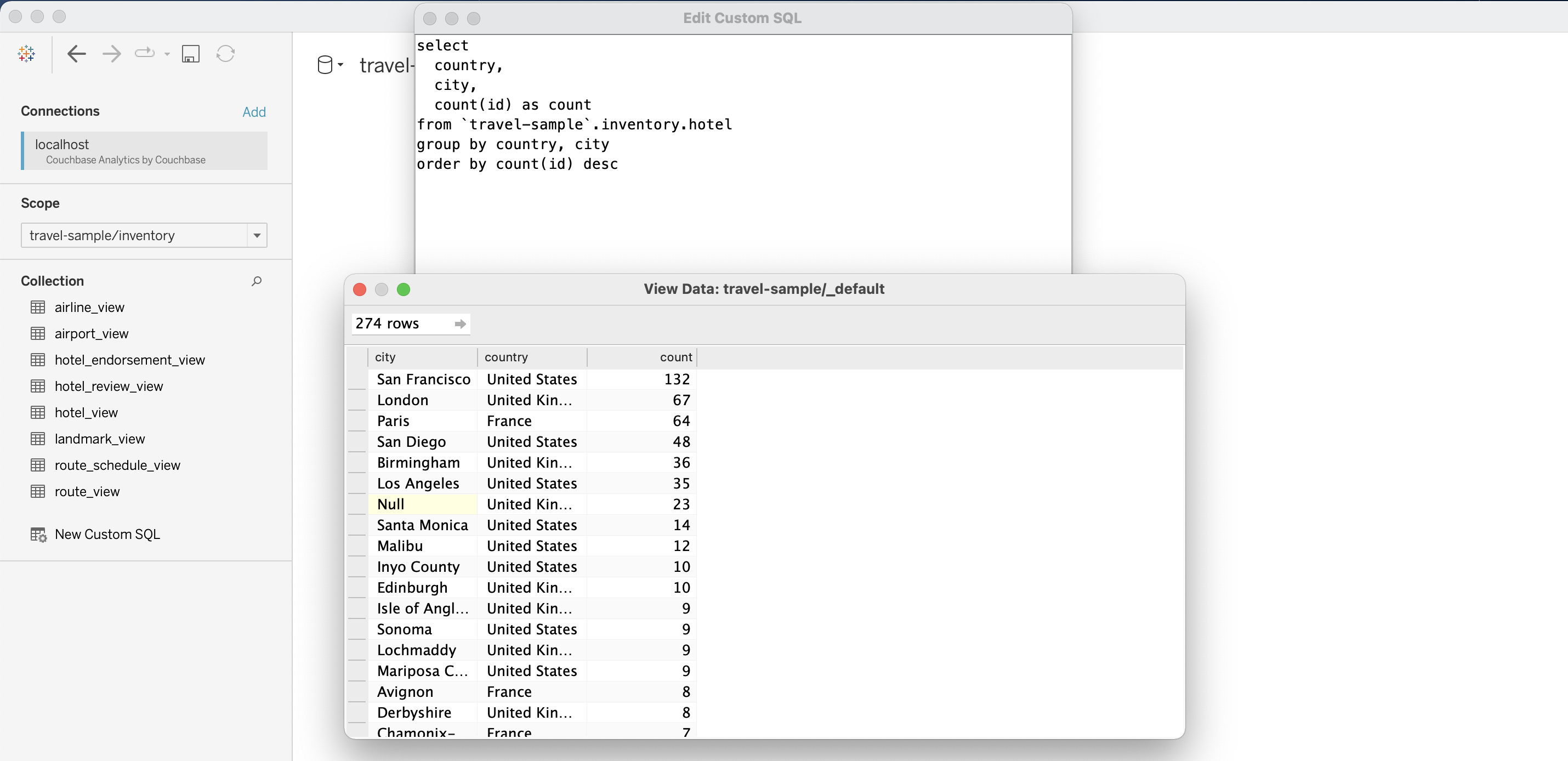
Task: Click count value 64
Action: coord(641,421)
